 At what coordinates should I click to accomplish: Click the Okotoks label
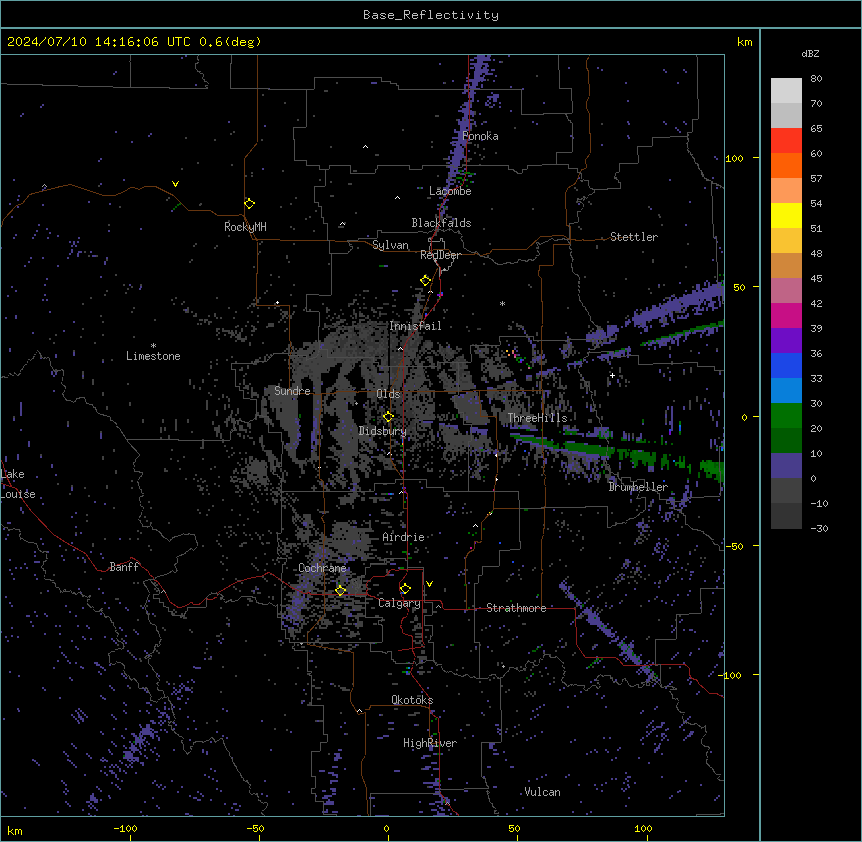tap(412, 700)
